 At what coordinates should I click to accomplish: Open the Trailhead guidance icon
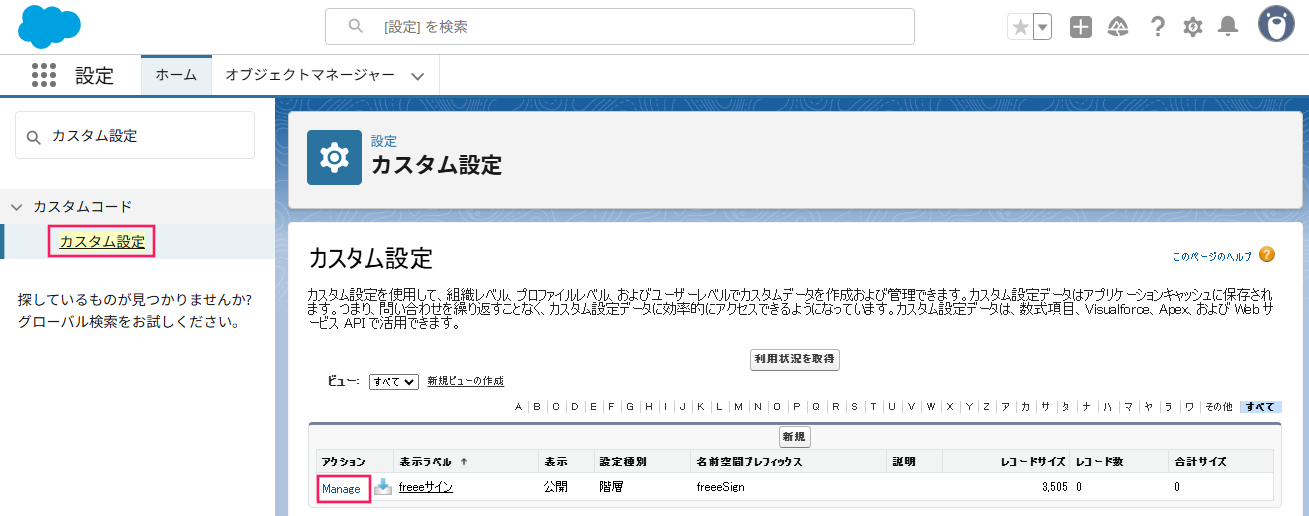coord(1119,27)
